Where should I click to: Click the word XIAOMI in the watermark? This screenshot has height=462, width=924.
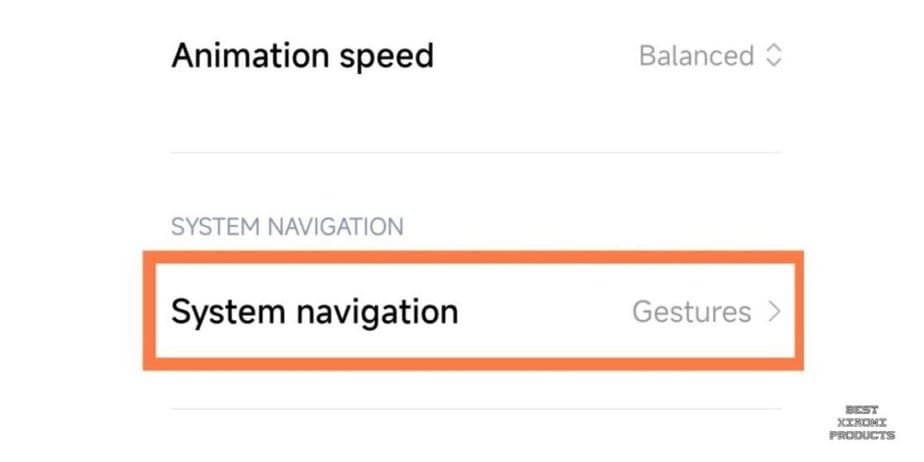(x=861, y=422)
